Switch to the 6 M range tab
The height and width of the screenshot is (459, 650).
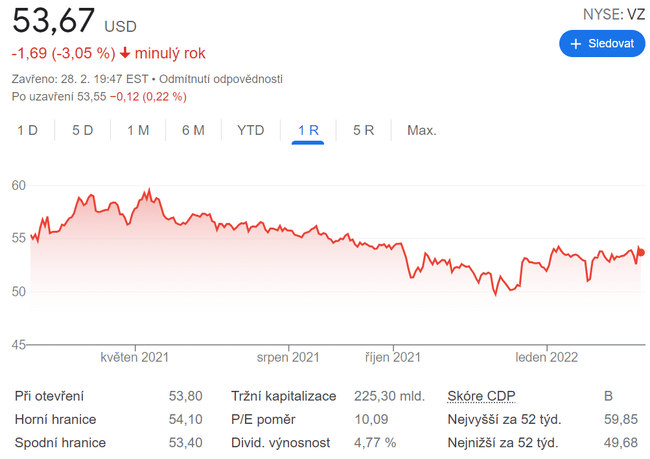[x=193, y=130]
